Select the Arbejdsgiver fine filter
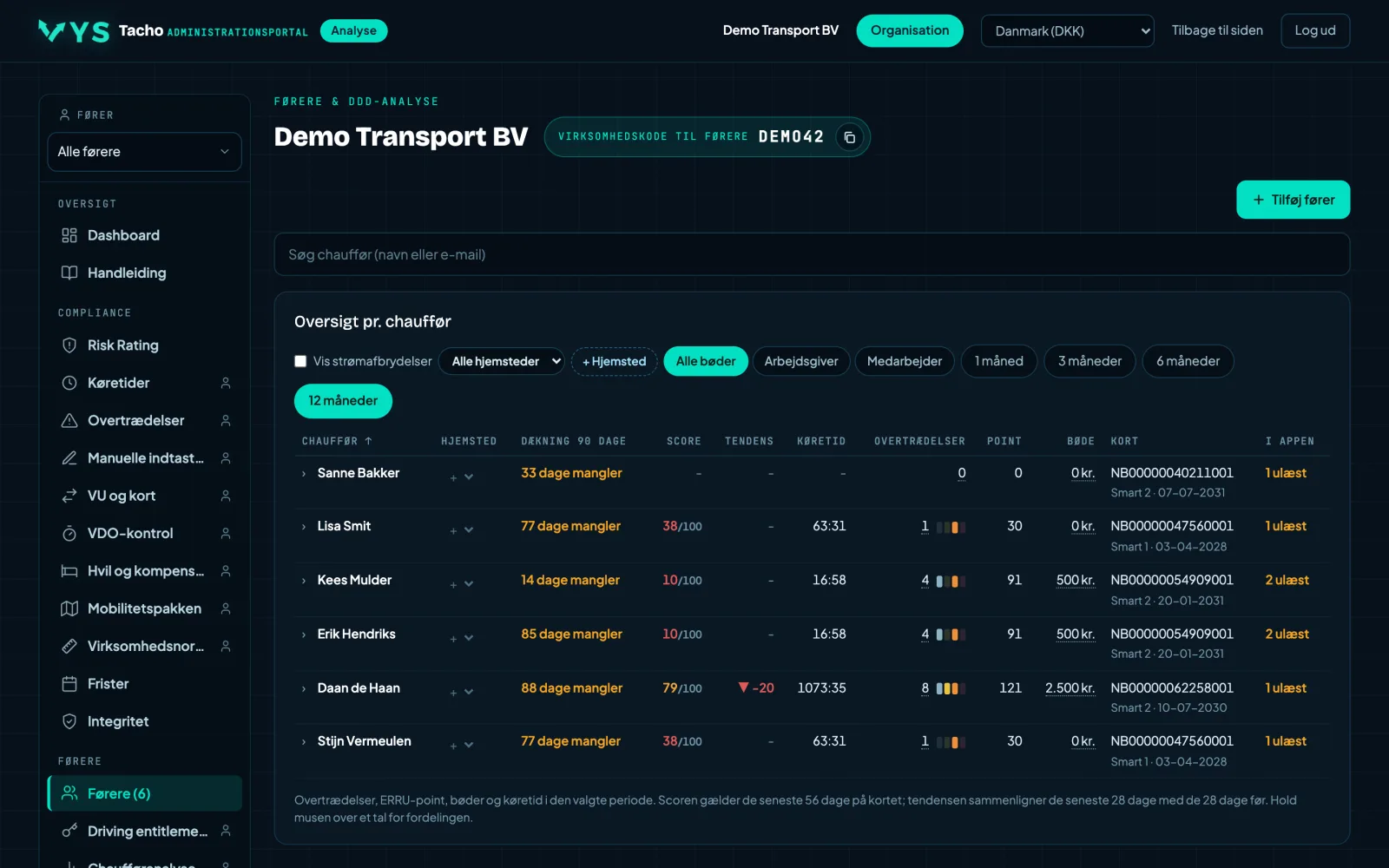The width and height of the screenshot is (1389, 868). coord(801,361)
